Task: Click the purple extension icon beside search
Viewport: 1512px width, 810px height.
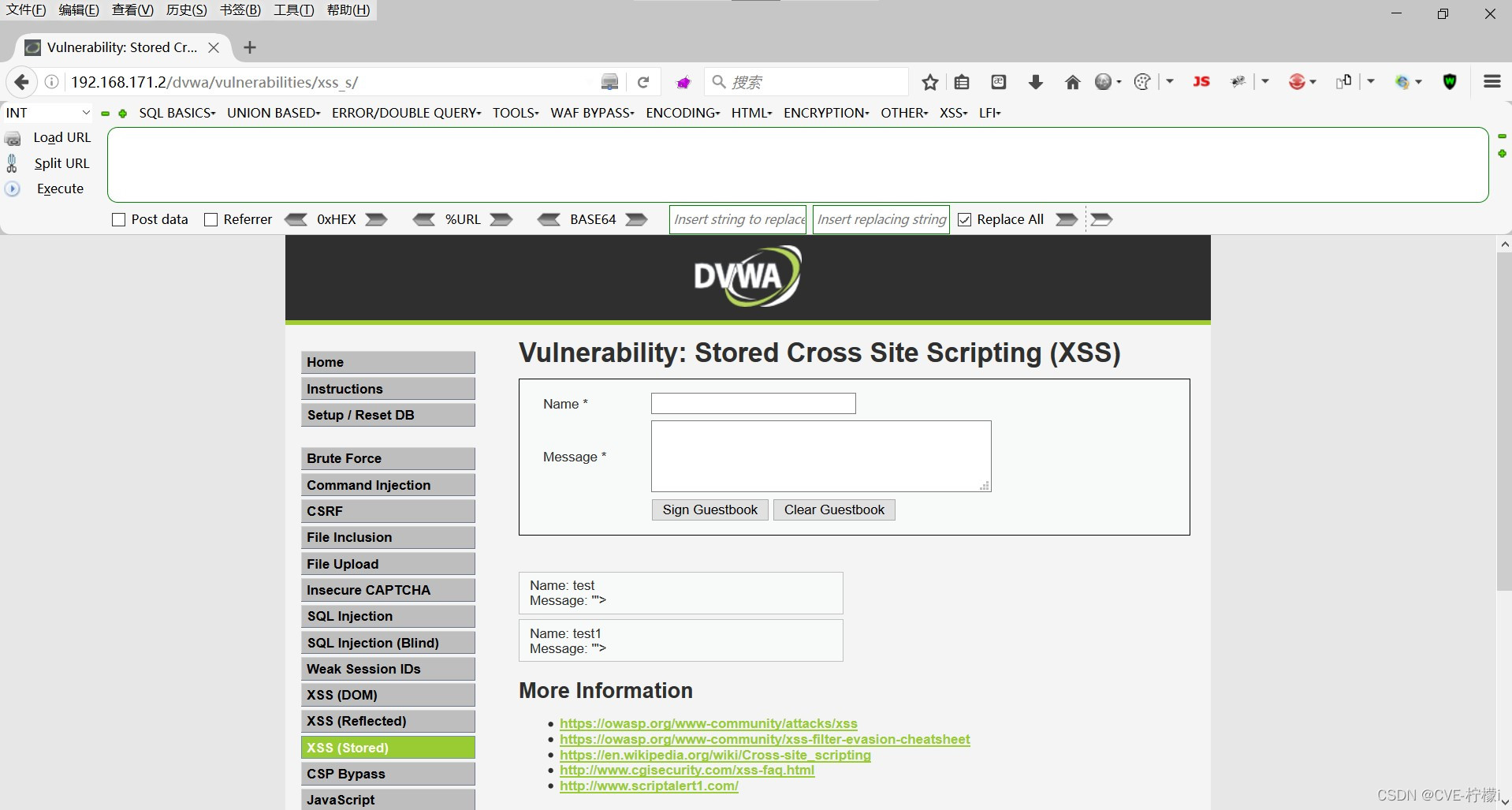Action: [683, 82]
